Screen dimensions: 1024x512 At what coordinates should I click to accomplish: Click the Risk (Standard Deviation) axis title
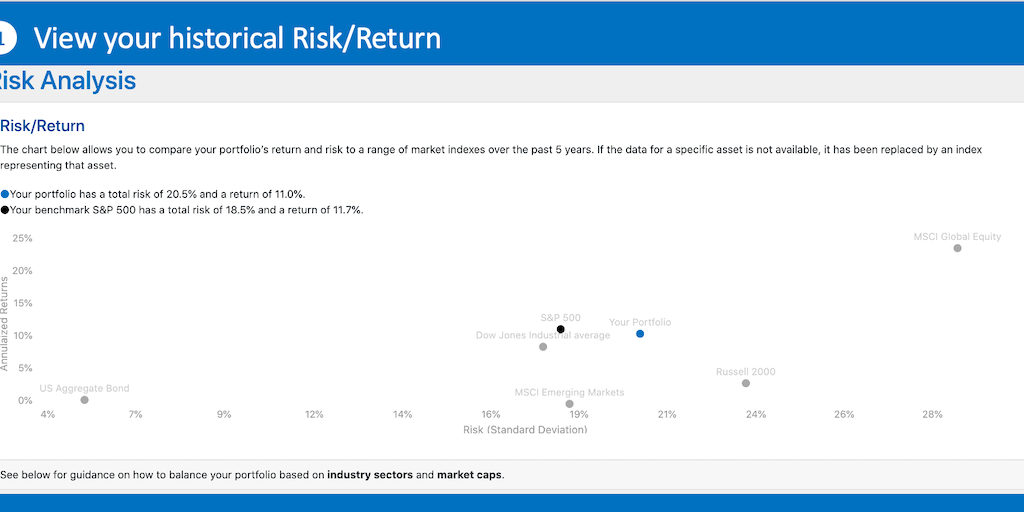[525, 430]
